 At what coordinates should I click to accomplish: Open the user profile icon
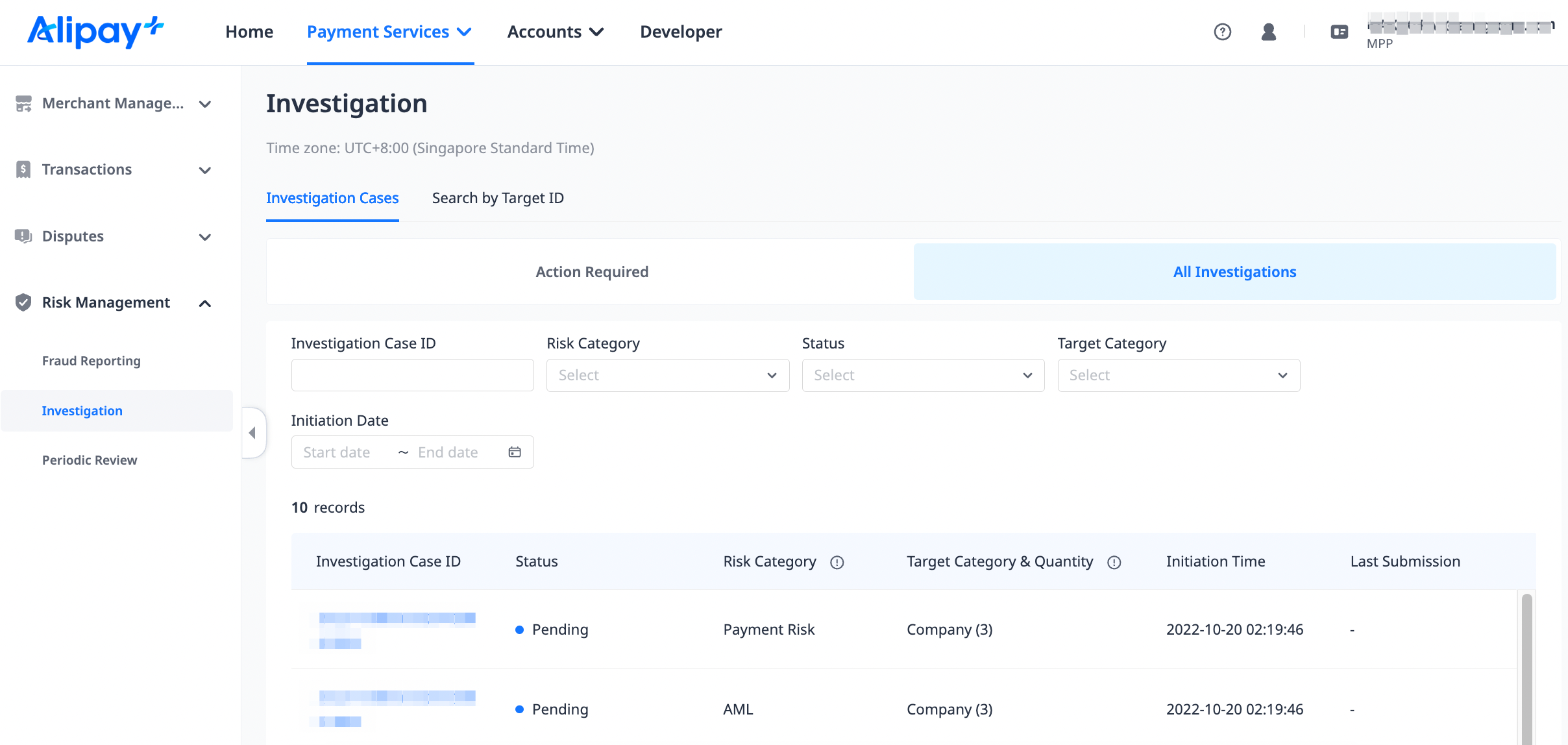(x=1268, y=32)
